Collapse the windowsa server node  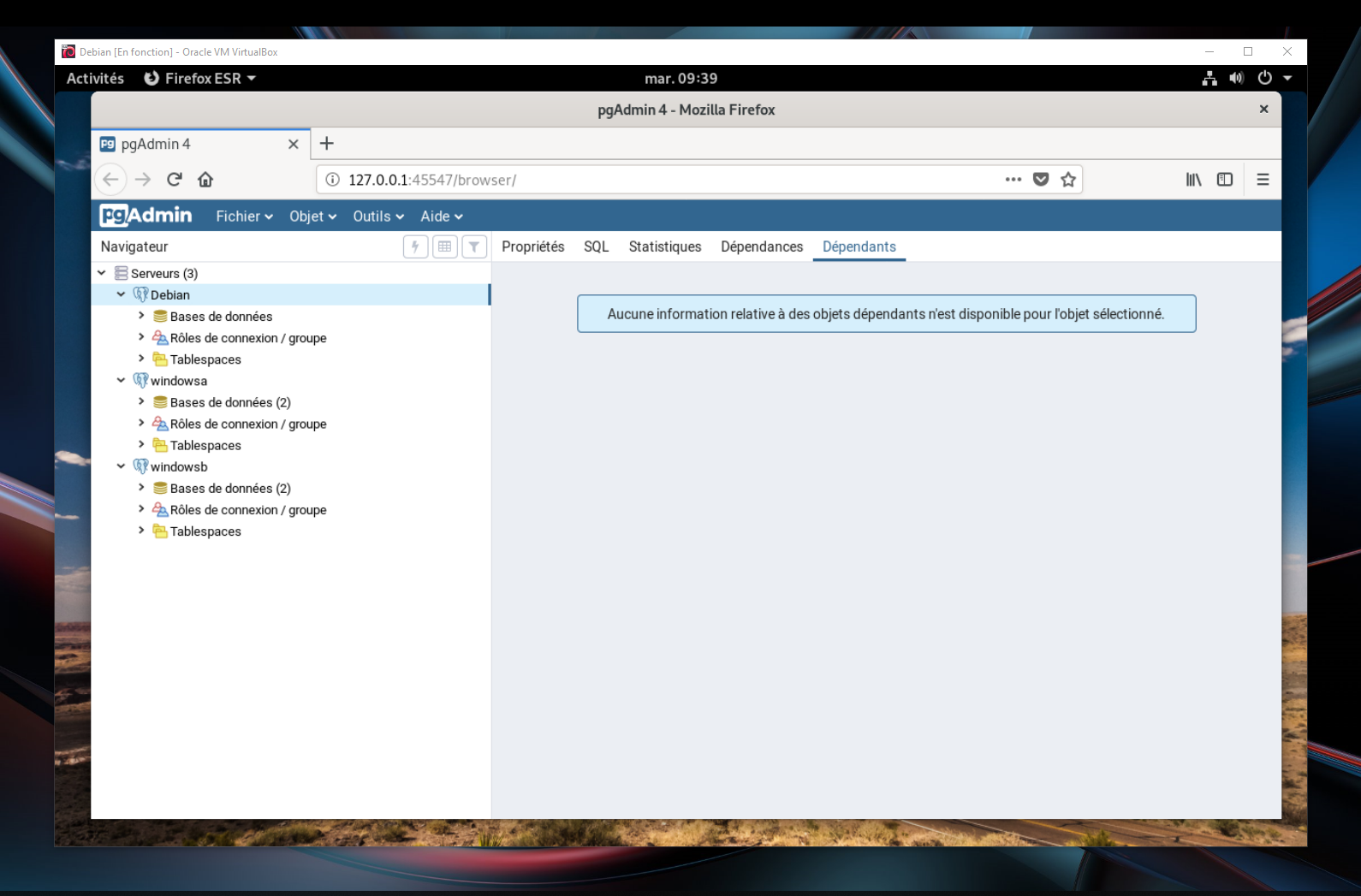(x=122, y=381)
